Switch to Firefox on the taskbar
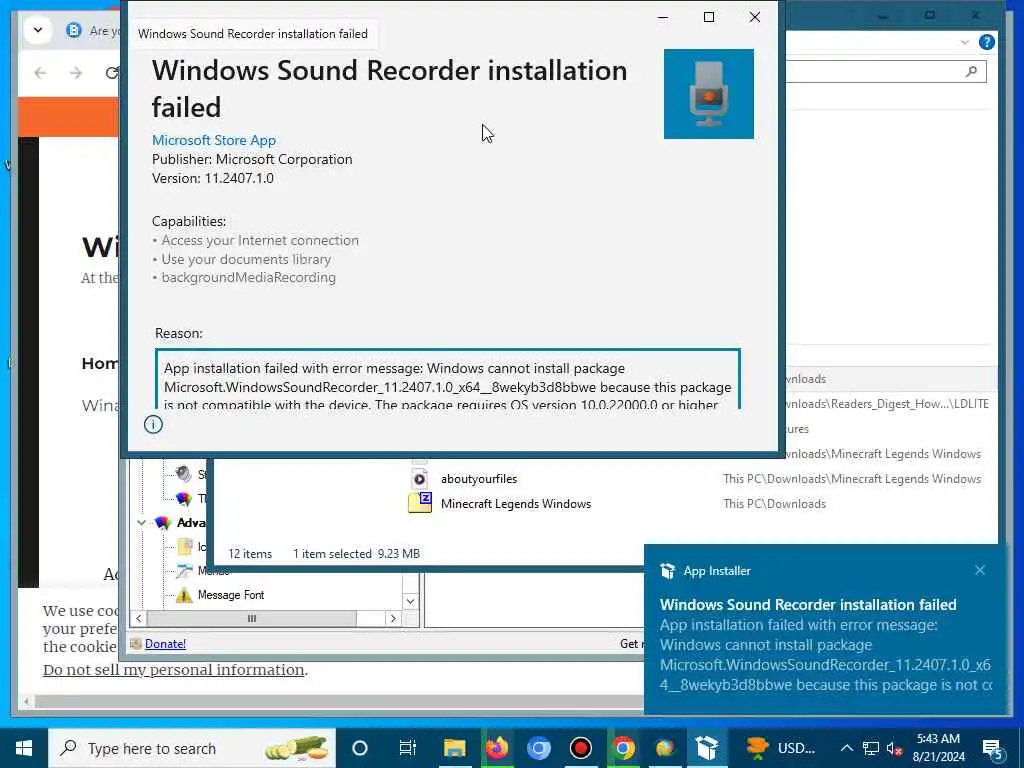Screen dimensions: 1024x768 (x=496, y=748)
